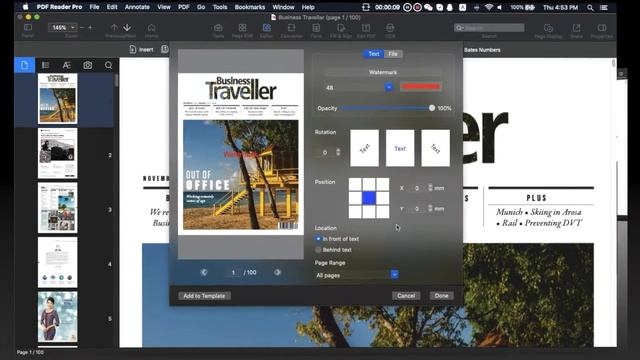Screen dimensions: 640x360
Task: Select top-left cell in position grid
Action: (355, 184)
